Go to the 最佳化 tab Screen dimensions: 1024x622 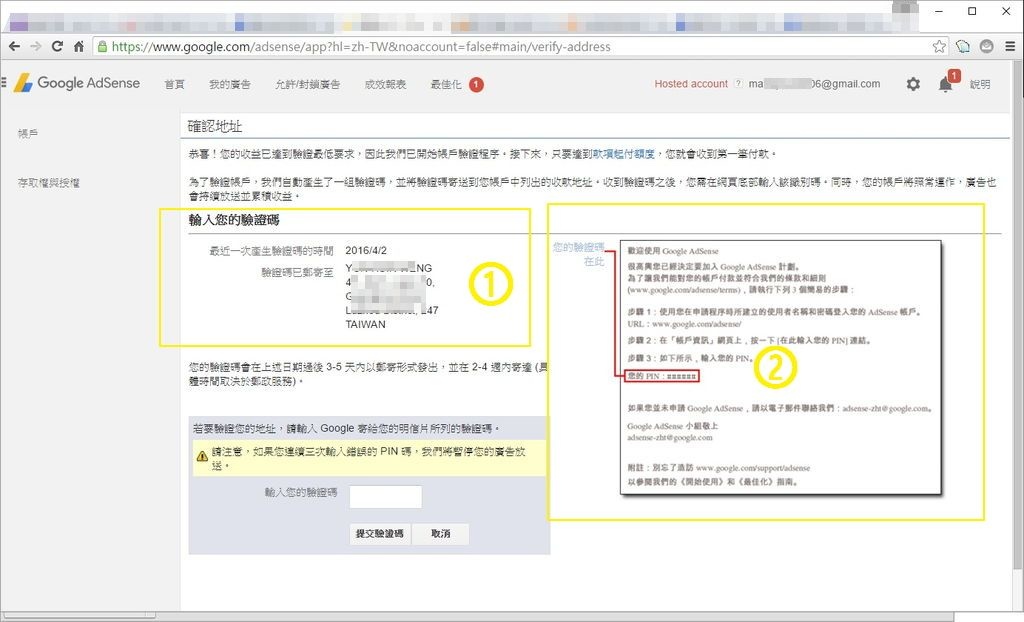pos(446,84)
